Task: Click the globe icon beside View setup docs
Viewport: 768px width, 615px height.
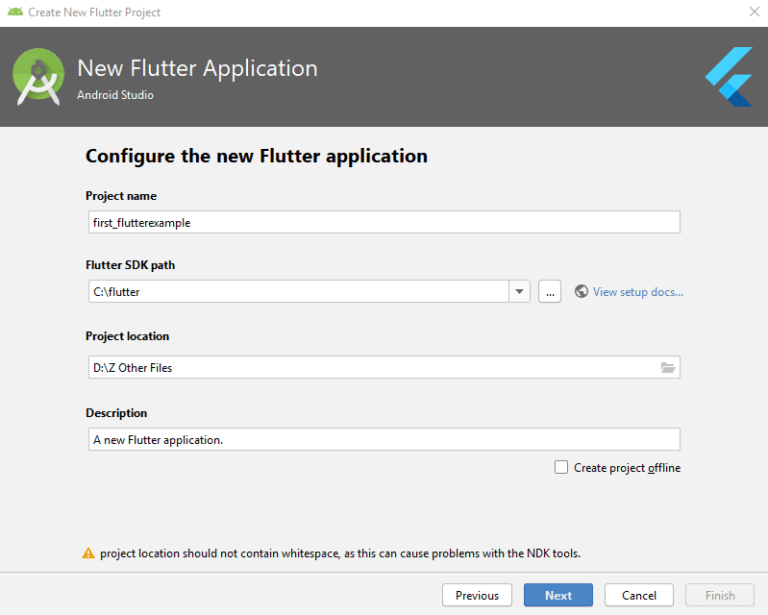Action: point(581,291)
